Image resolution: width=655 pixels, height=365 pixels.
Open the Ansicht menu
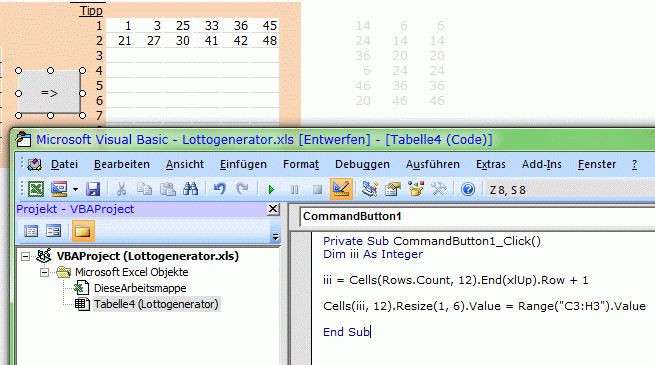tap(185, 165)
